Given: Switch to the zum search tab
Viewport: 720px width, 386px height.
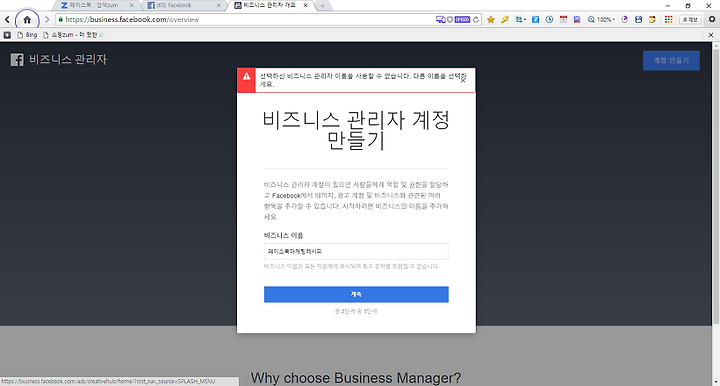Looking at the screenshot, I should (x=94, y=6).
